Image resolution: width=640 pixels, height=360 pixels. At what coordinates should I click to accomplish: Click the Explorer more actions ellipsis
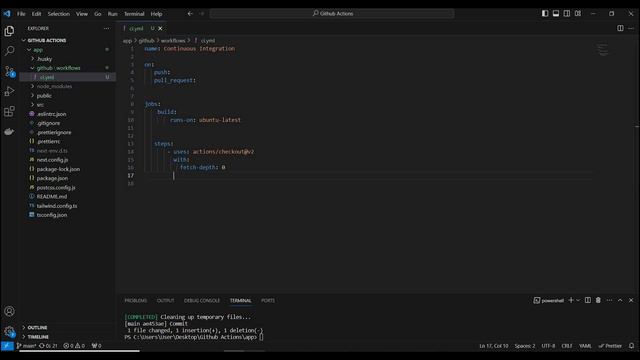107,29
